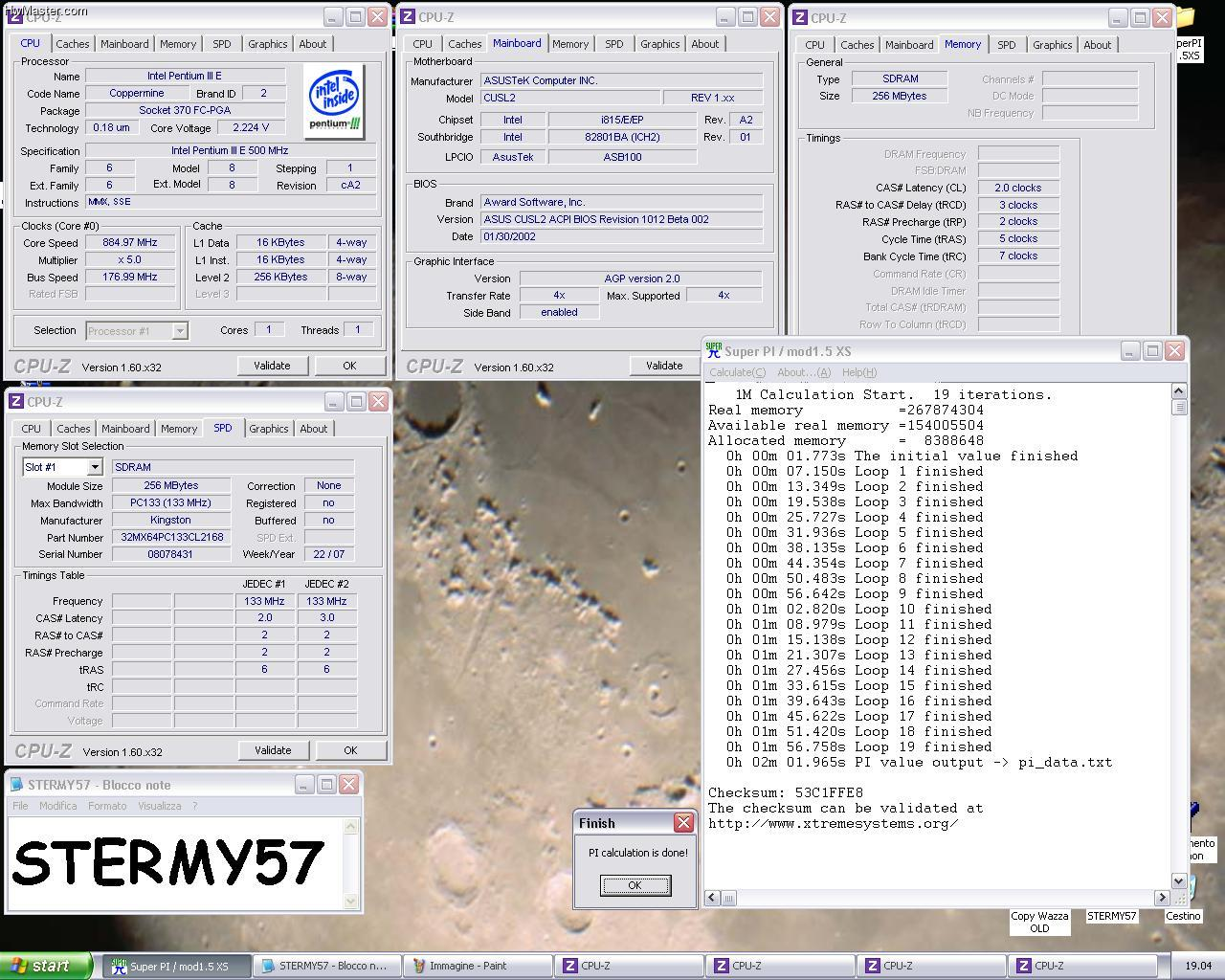Switch to SPD tab in Mainboard window
The width and height of the screenshot is (1225, 980).
point(614,44)
